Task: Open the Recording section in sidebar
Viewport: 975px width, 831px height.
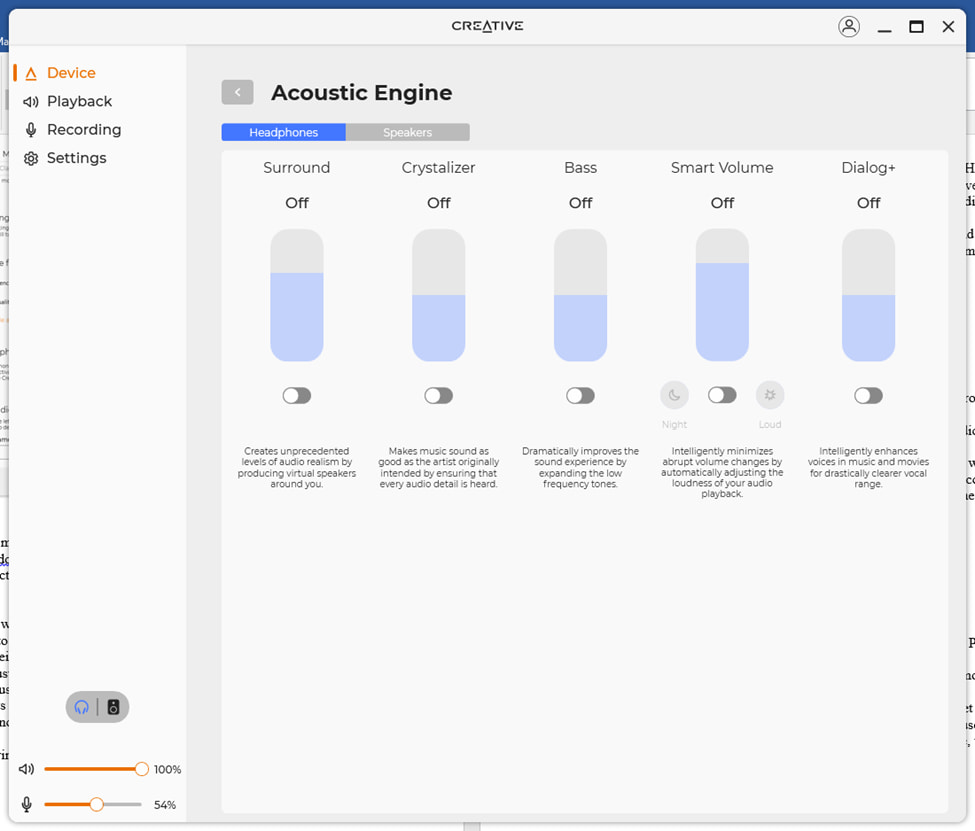Action: (84, 130)
